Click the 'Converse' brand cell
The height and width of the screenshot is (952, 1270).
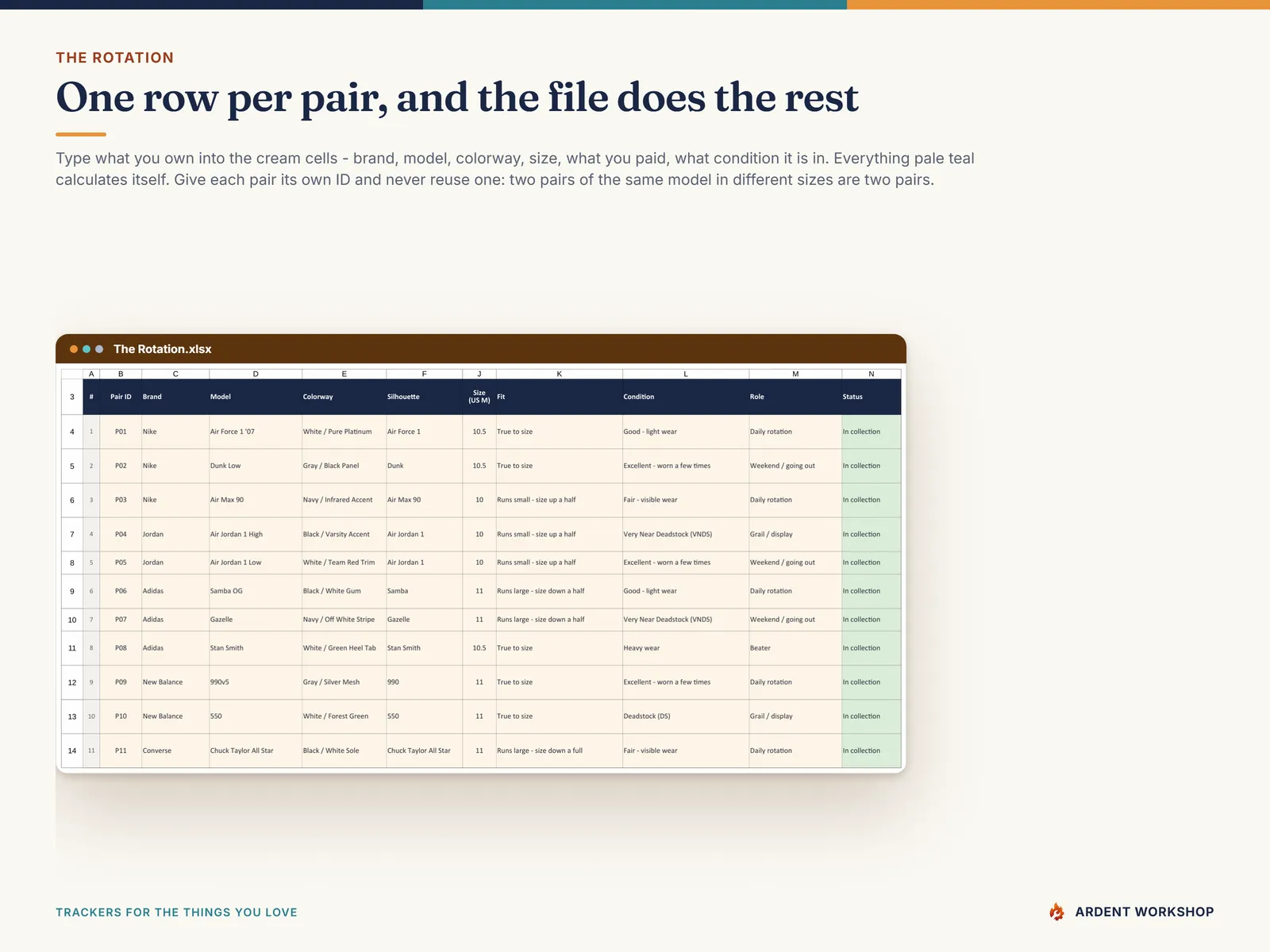coord(175,750)
